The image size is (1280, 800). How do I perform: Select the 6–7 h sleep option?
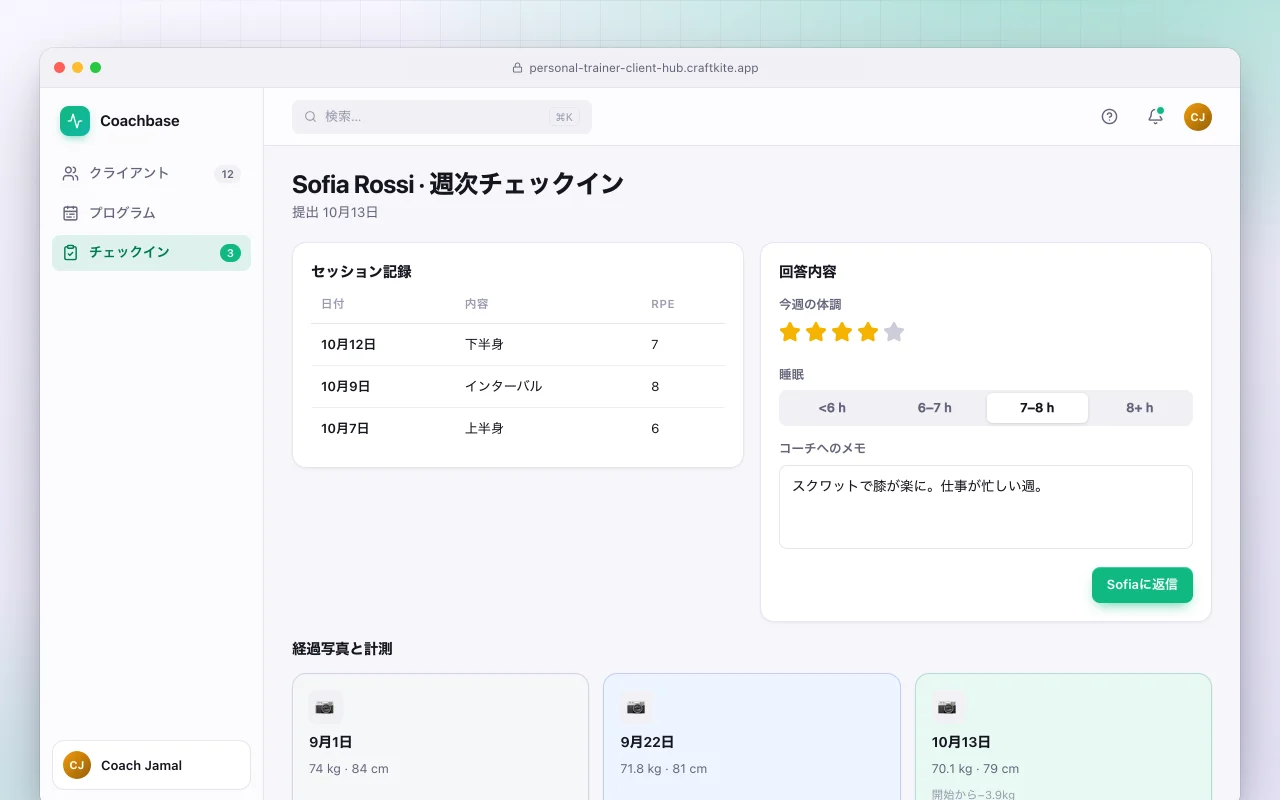pos(935,408)
